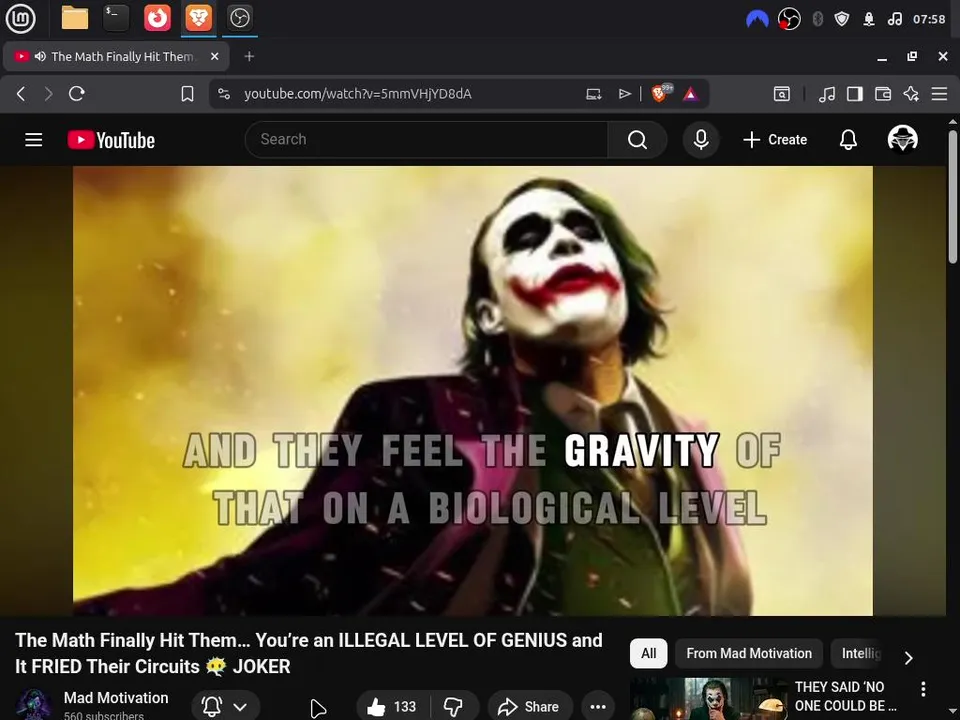Reload the YouTube page

click(x=77, y=94)
